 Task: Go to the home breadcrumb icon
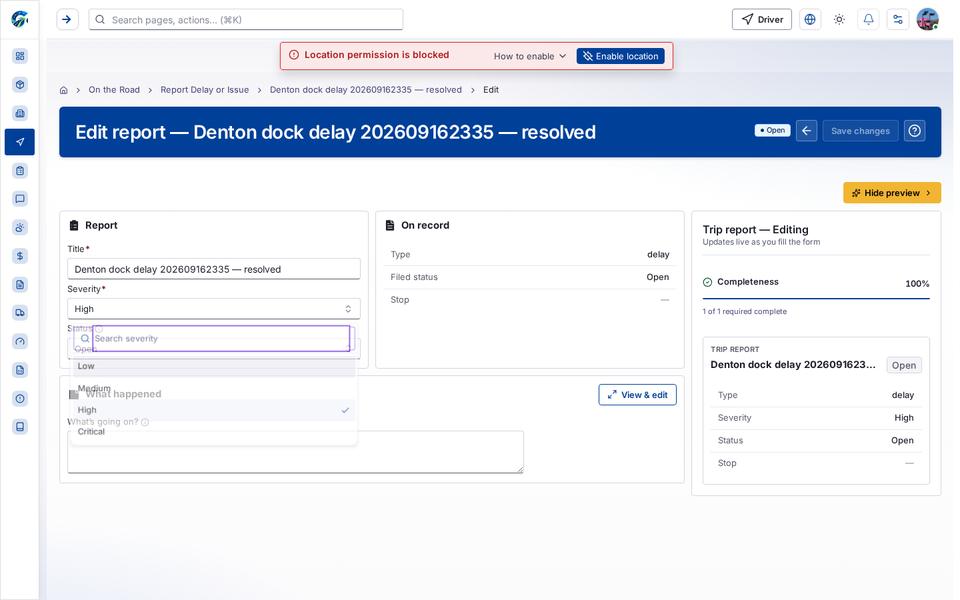[x=64, y=90]
